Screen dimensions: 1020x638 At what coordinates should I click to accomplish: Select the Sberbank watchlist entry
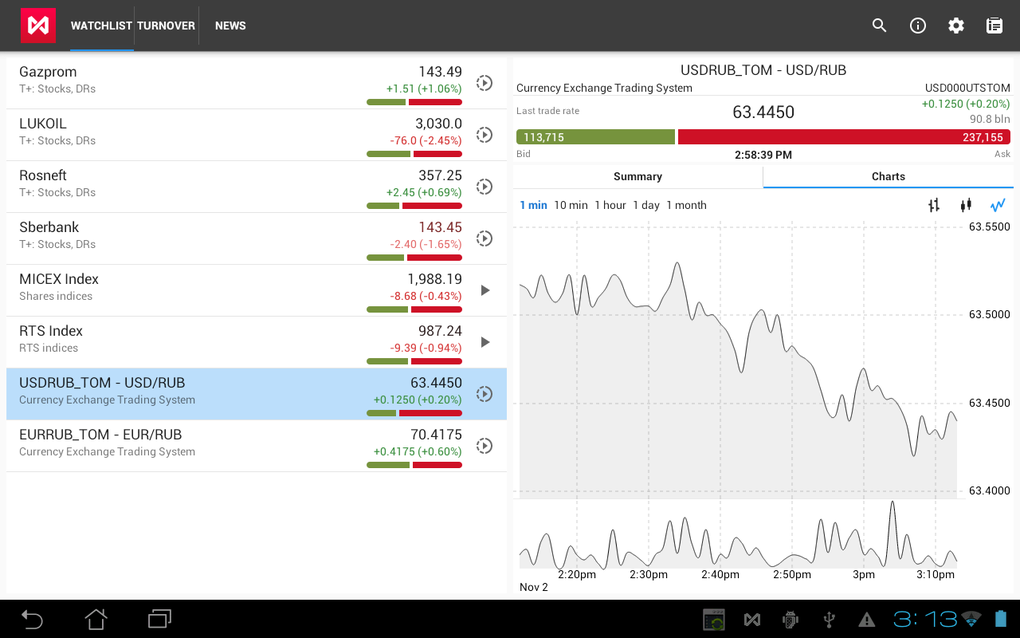[256, 239]
